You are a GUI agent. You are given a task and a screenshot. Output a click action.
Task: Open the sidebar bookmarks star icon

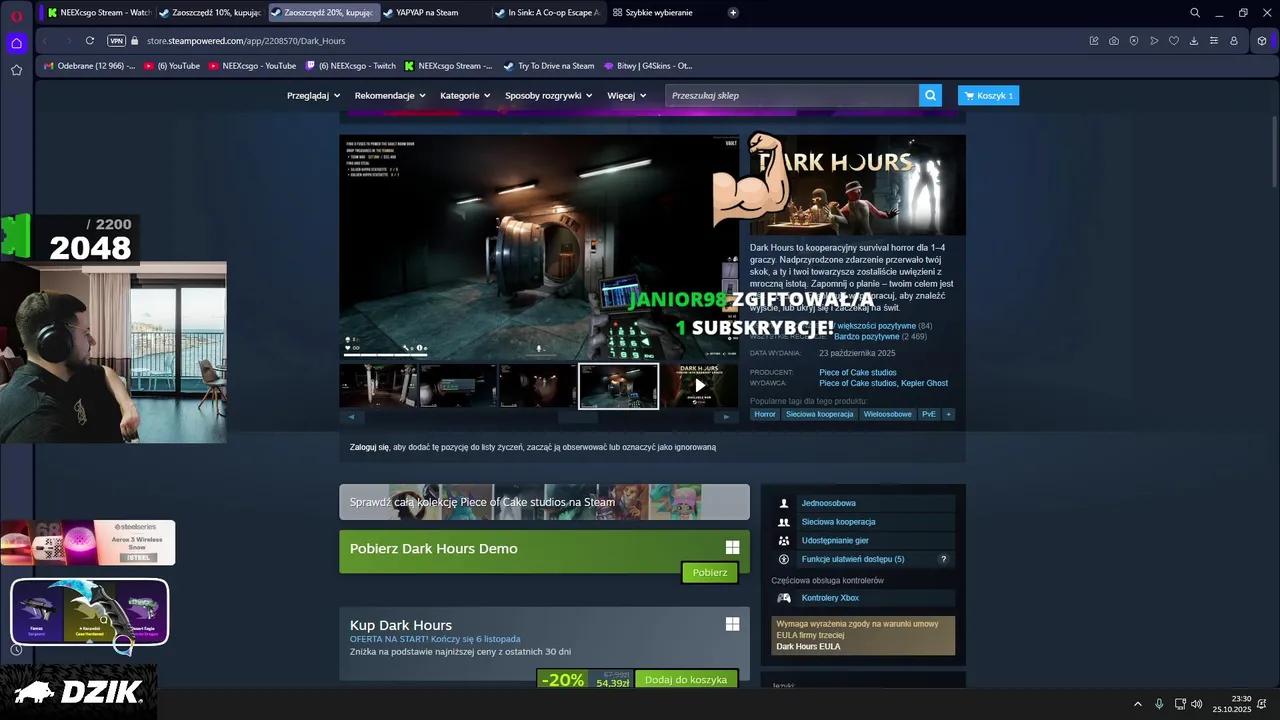pos(16,70)
